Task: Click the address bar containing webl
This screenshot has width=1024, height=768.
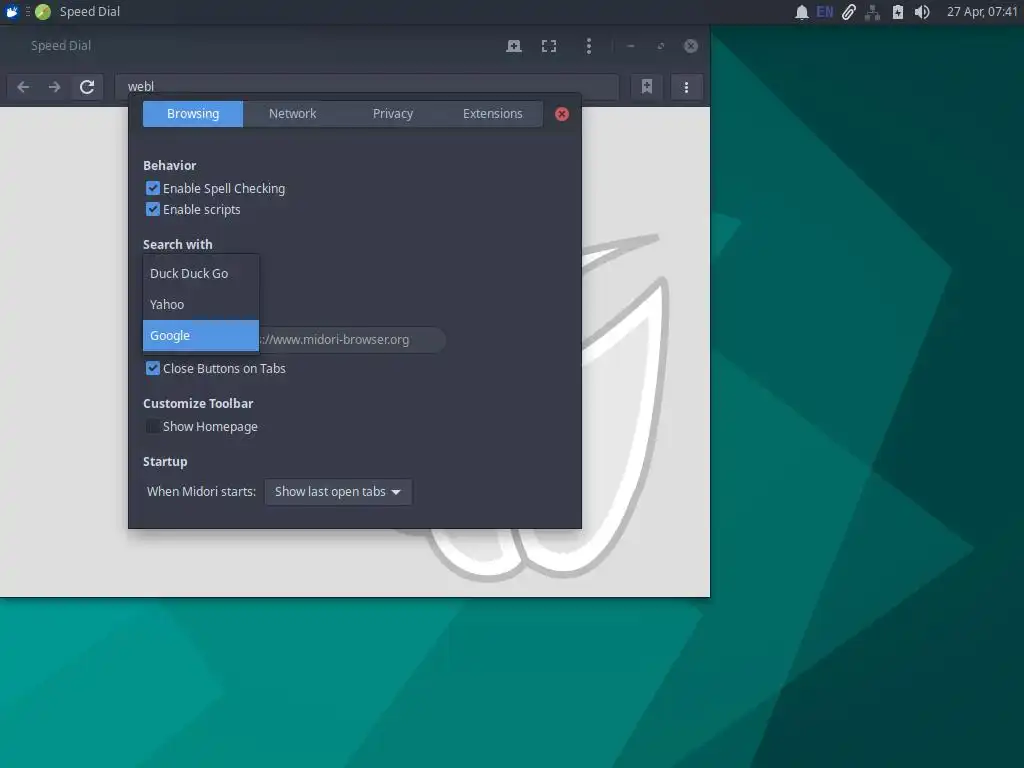Action: 366,86
